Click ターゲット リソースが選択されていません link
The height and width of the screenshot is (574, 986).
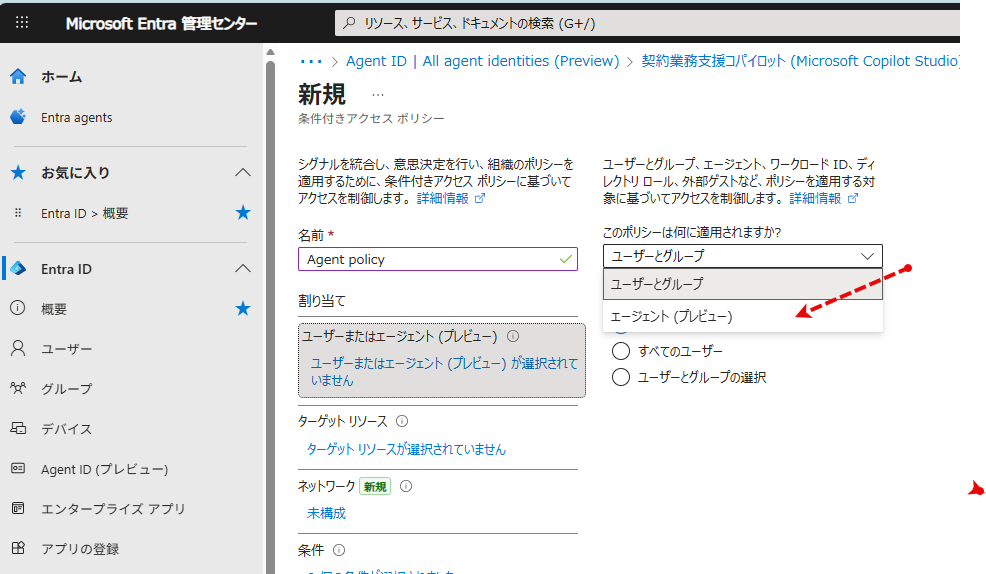point(406,449)
